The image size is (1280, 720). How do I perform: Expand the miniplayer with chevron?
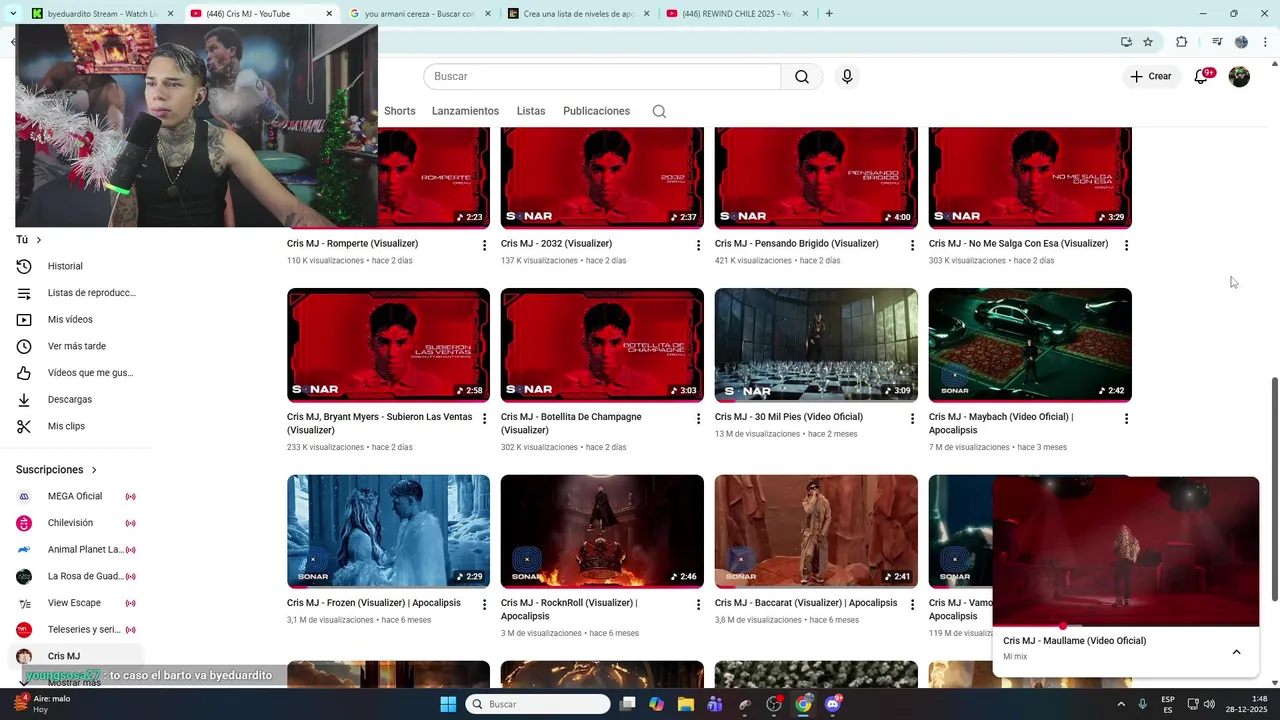tap(1236, 652)
